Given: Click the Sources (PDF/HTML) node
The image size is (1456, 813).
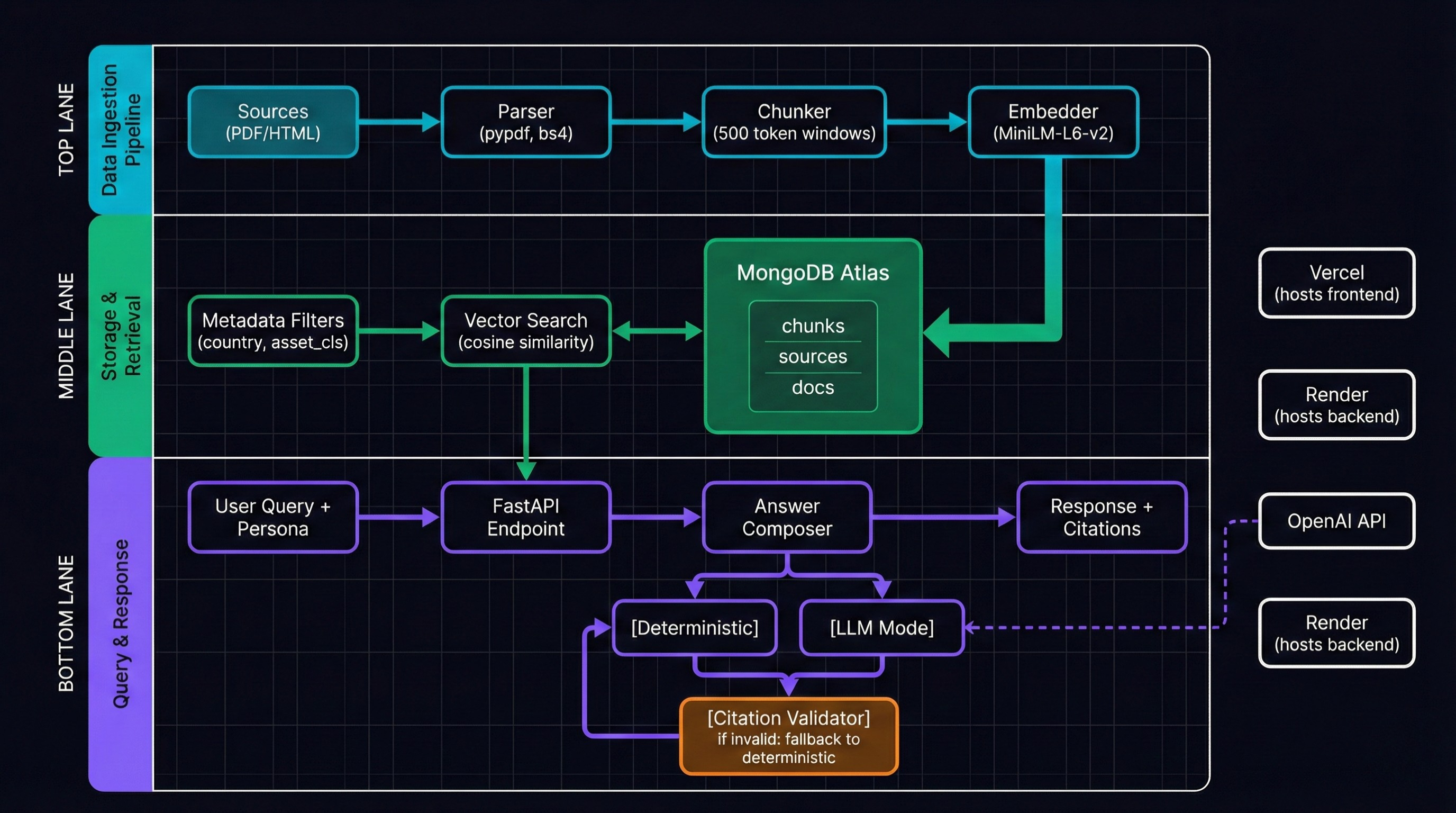Looking at the screenshot, I should [x=273, y=122].
